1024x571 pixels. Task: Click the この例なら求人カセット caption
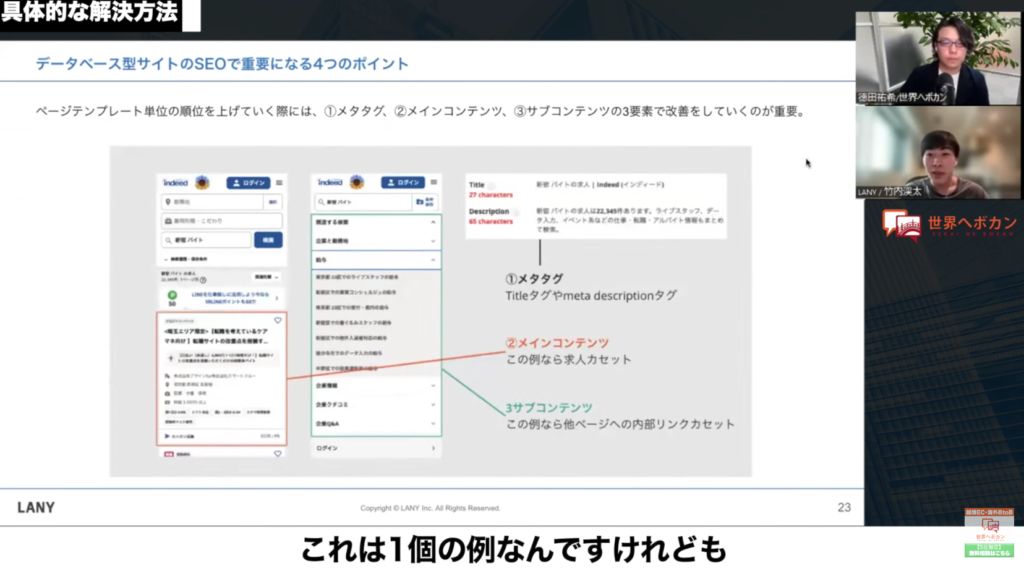(x=569, y=359)
